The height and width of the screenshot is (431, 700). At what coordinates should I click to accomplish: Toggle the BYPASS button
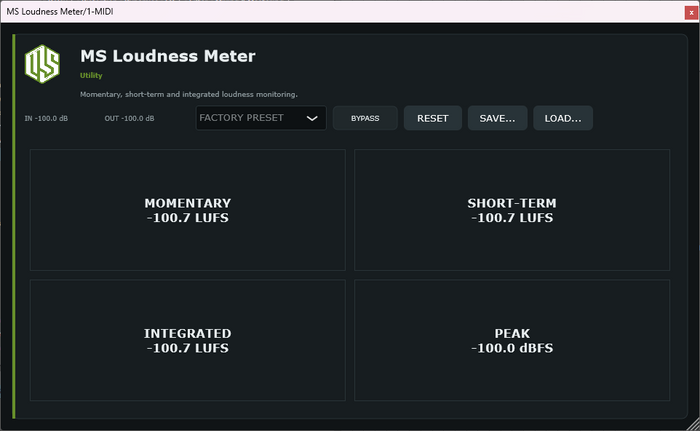pyautogui.click(x=365, y=118)
